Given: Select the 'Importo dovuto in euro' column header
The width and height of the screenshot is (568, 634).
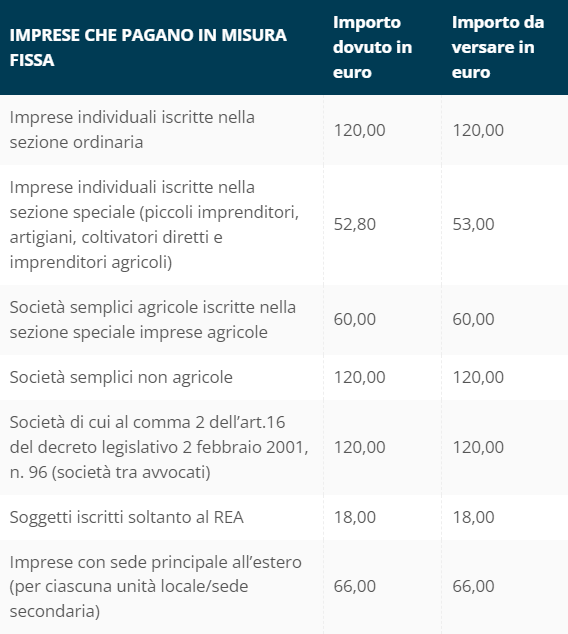Looking at the screenshot, I should [372, 47].
